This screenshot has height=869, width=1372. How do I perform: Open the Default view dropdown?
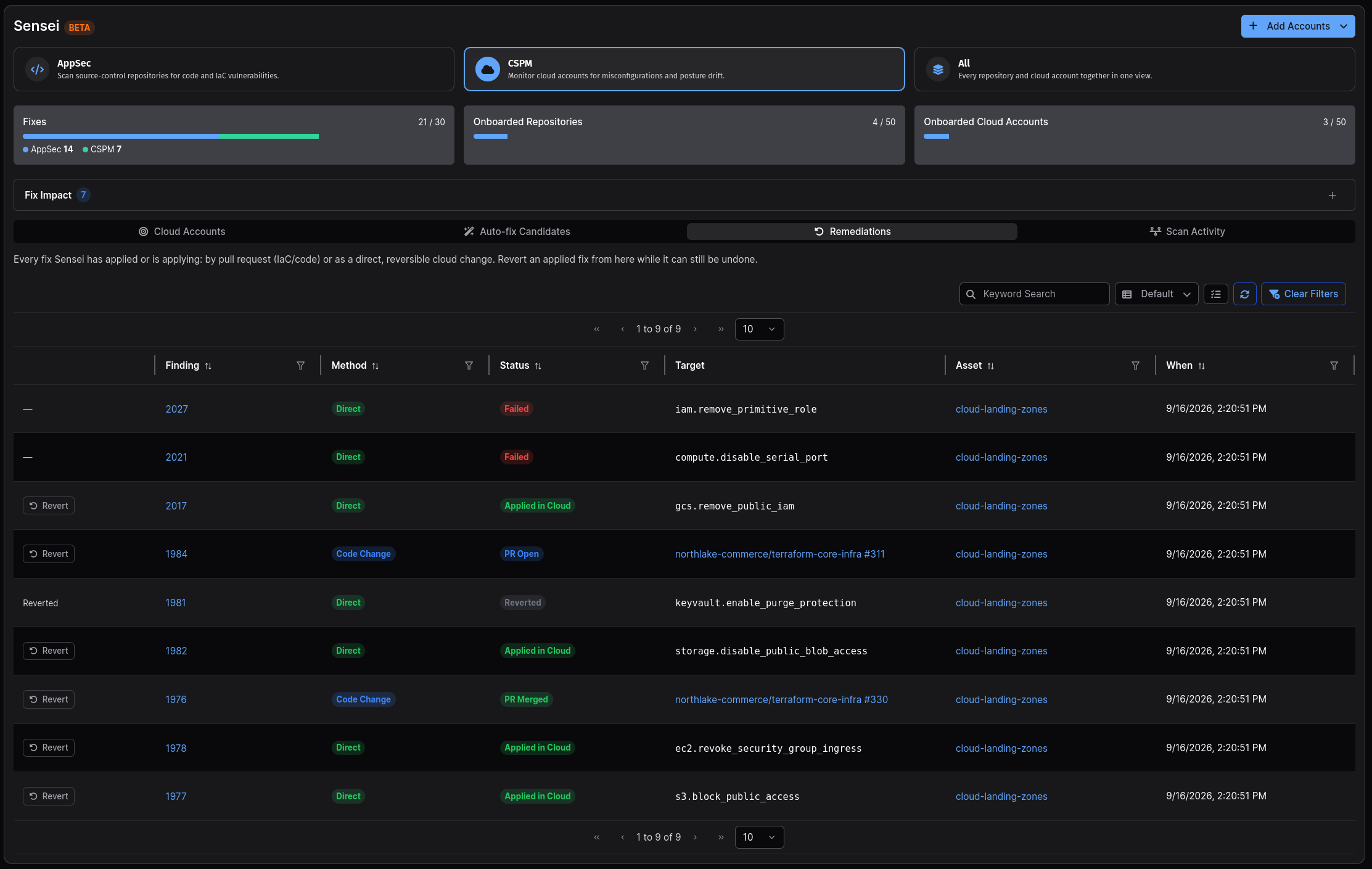point(1156,294)
